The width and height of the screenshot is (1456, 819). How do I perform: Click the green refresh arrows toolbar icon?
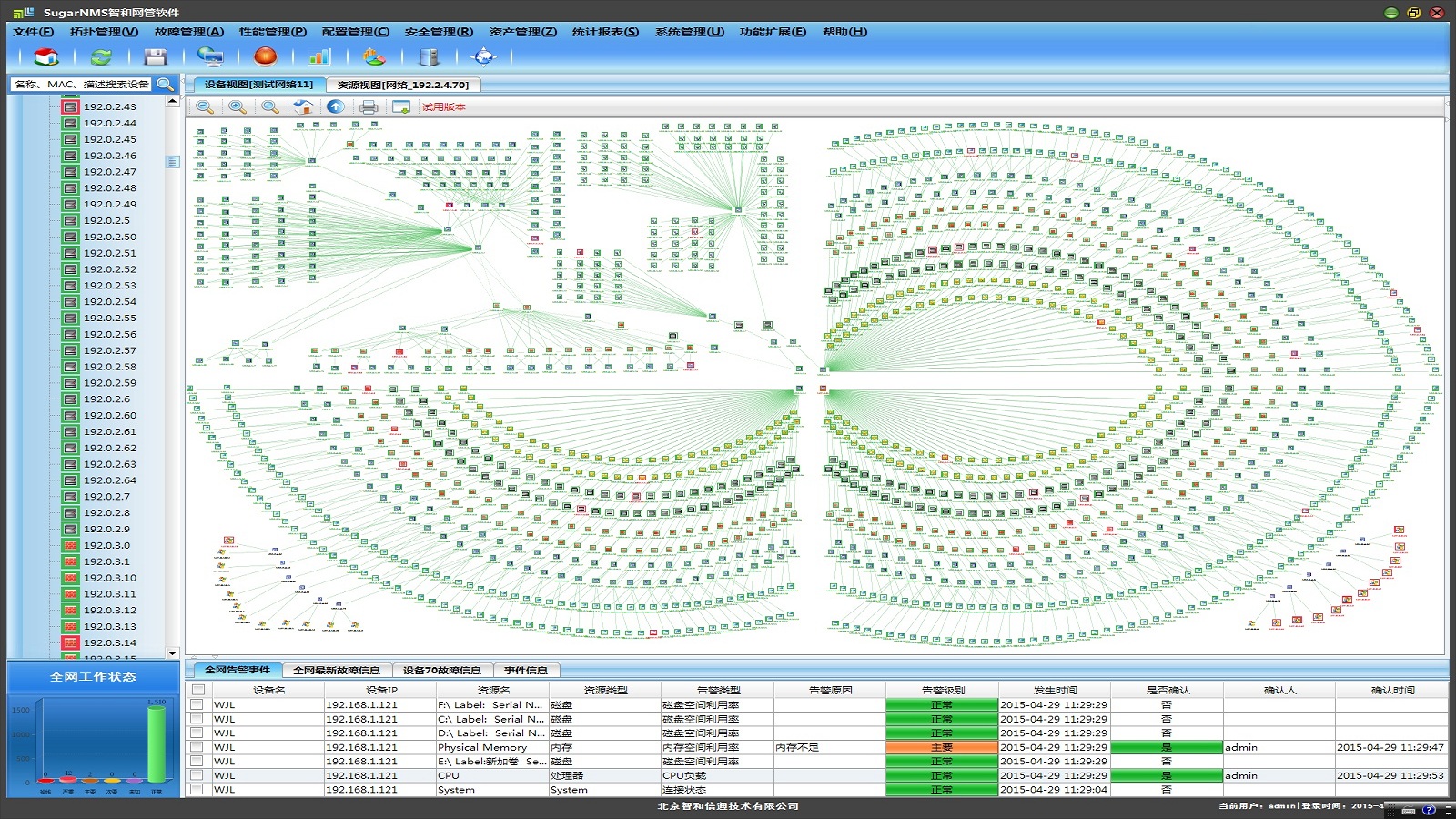pyautogui.click(x=101, y=56)
